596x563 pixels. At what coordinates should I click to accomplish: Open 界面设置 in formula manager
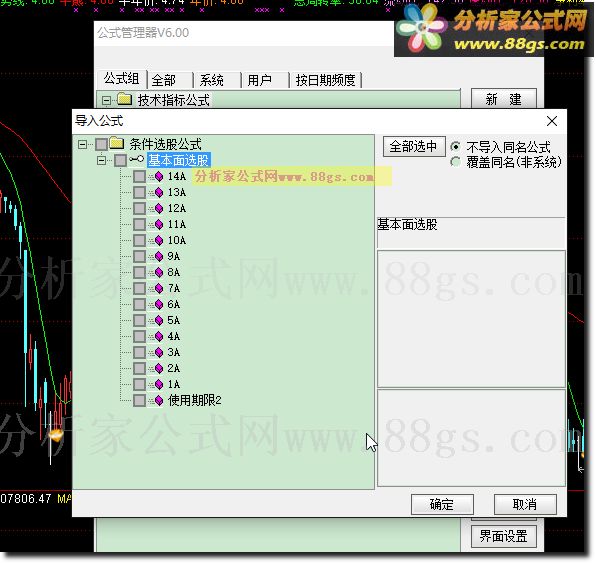[504, 536]
